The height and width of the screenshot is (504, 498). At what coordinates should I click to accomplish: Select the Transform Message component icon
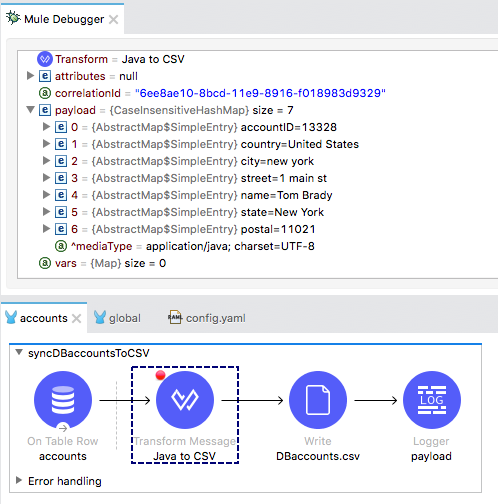(x=185, y=400)
